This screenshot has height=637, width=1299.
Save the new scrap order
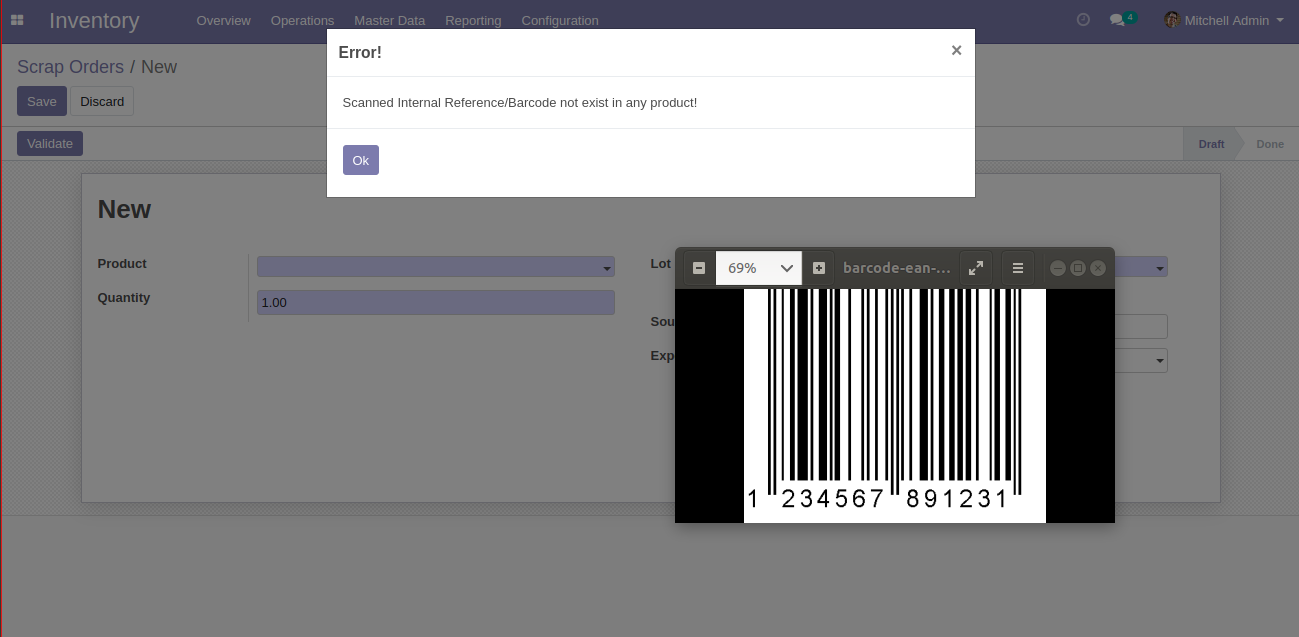click(42, 101)
